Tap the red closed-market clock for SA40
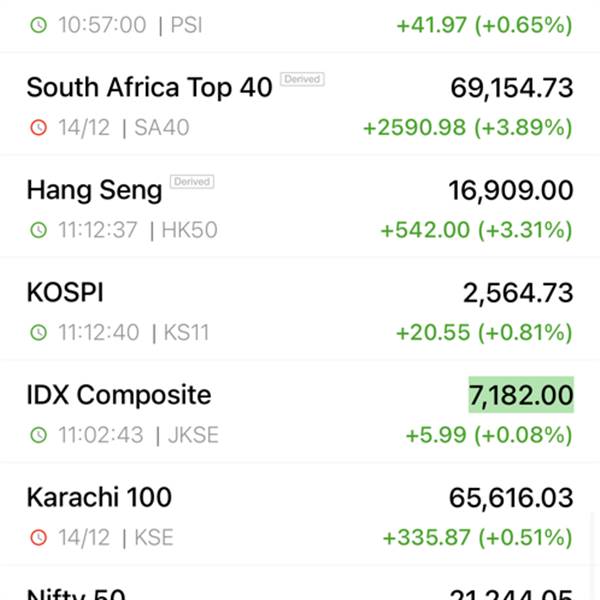This screenshot has height=600, width=600. [x=39, y=127]
